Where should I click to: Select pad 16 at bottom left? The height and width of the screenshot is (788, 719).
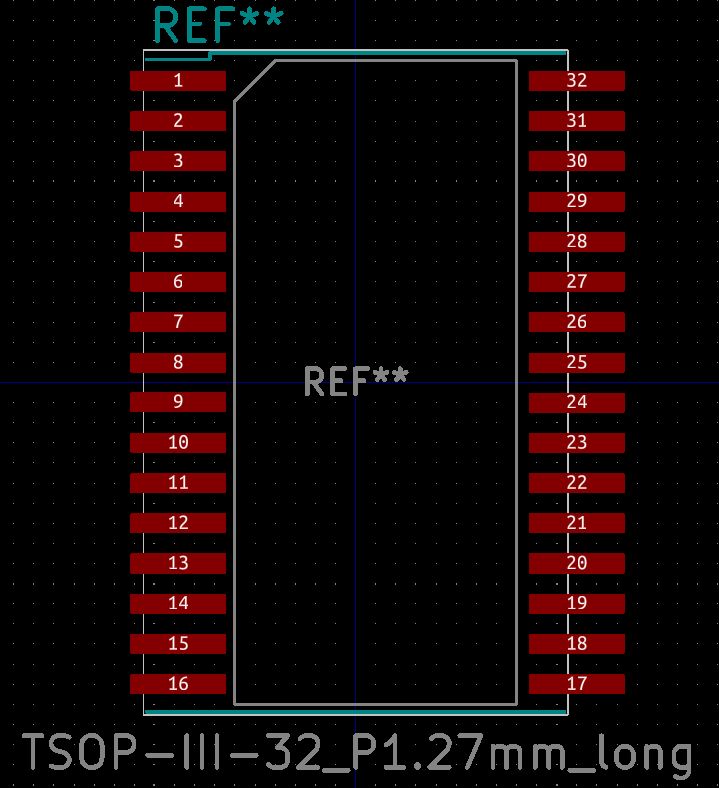[178, 683]
